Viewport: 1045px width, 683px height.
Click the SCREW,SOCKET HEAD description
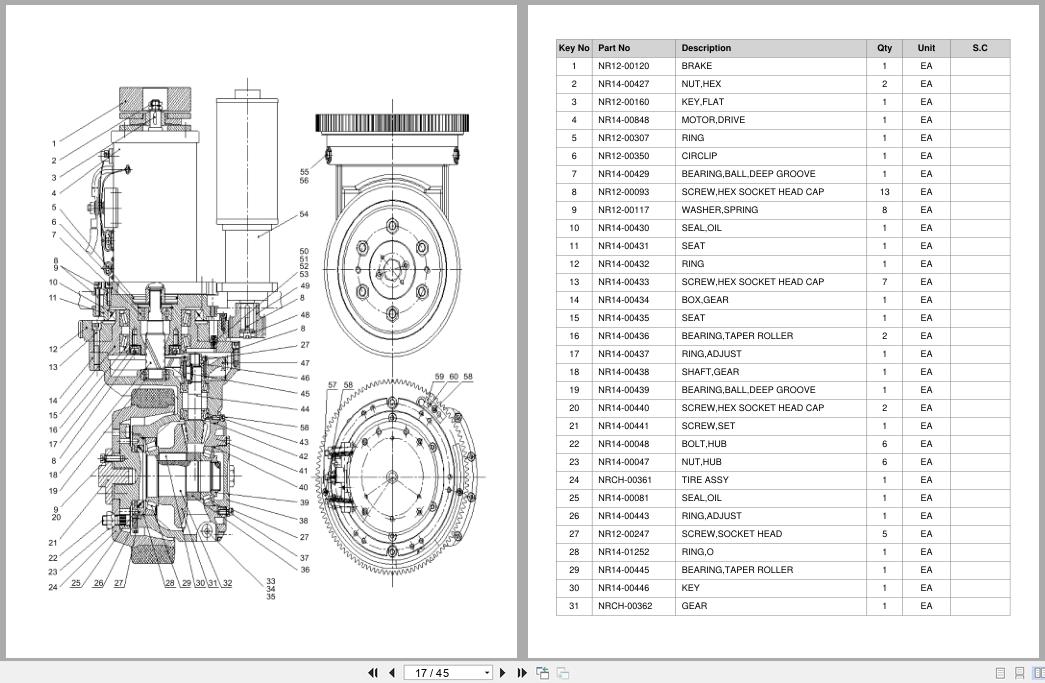(x=732, y=534)
